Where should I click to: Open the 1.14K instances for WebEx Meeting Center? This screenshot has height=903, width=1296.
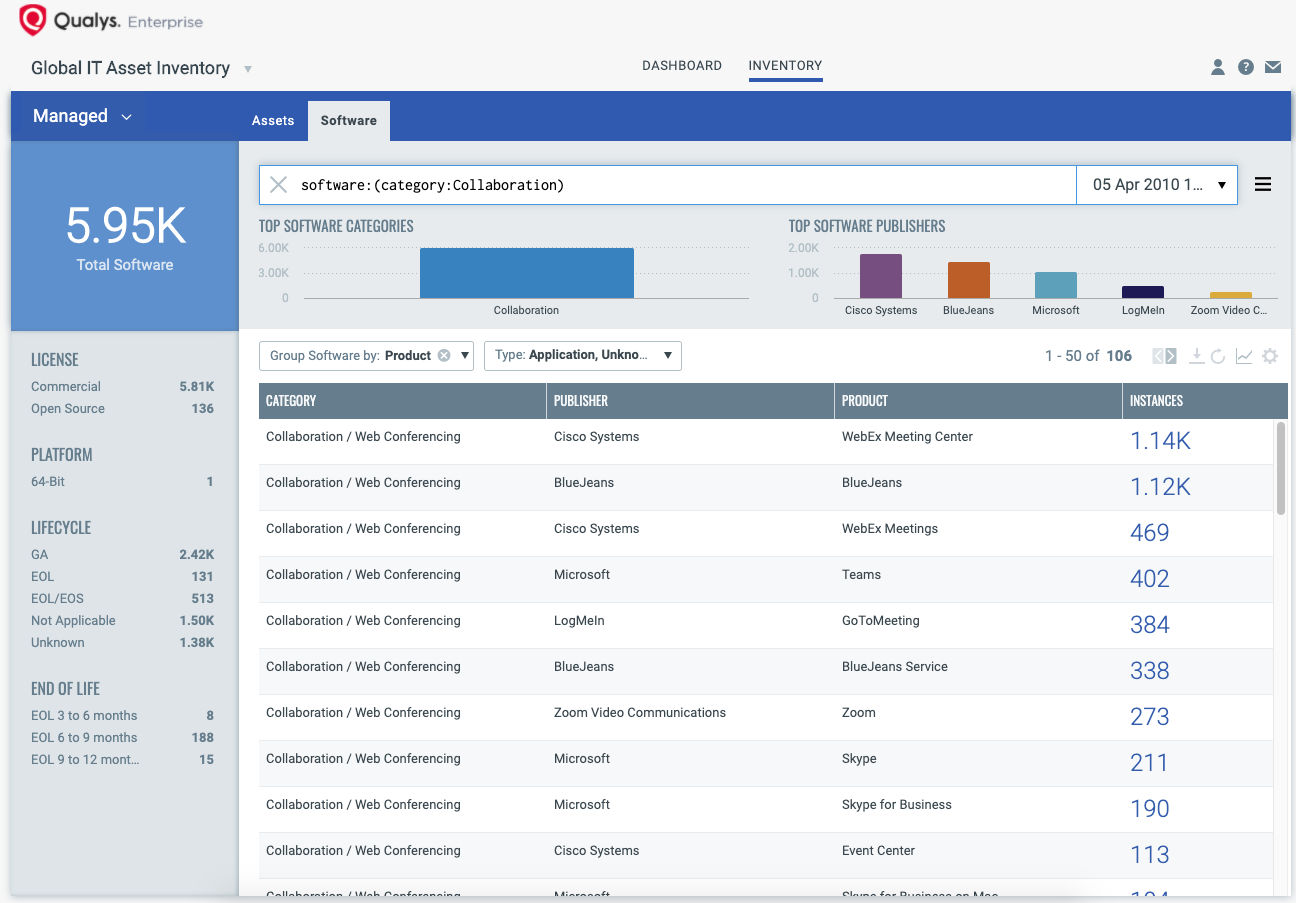1160,441
